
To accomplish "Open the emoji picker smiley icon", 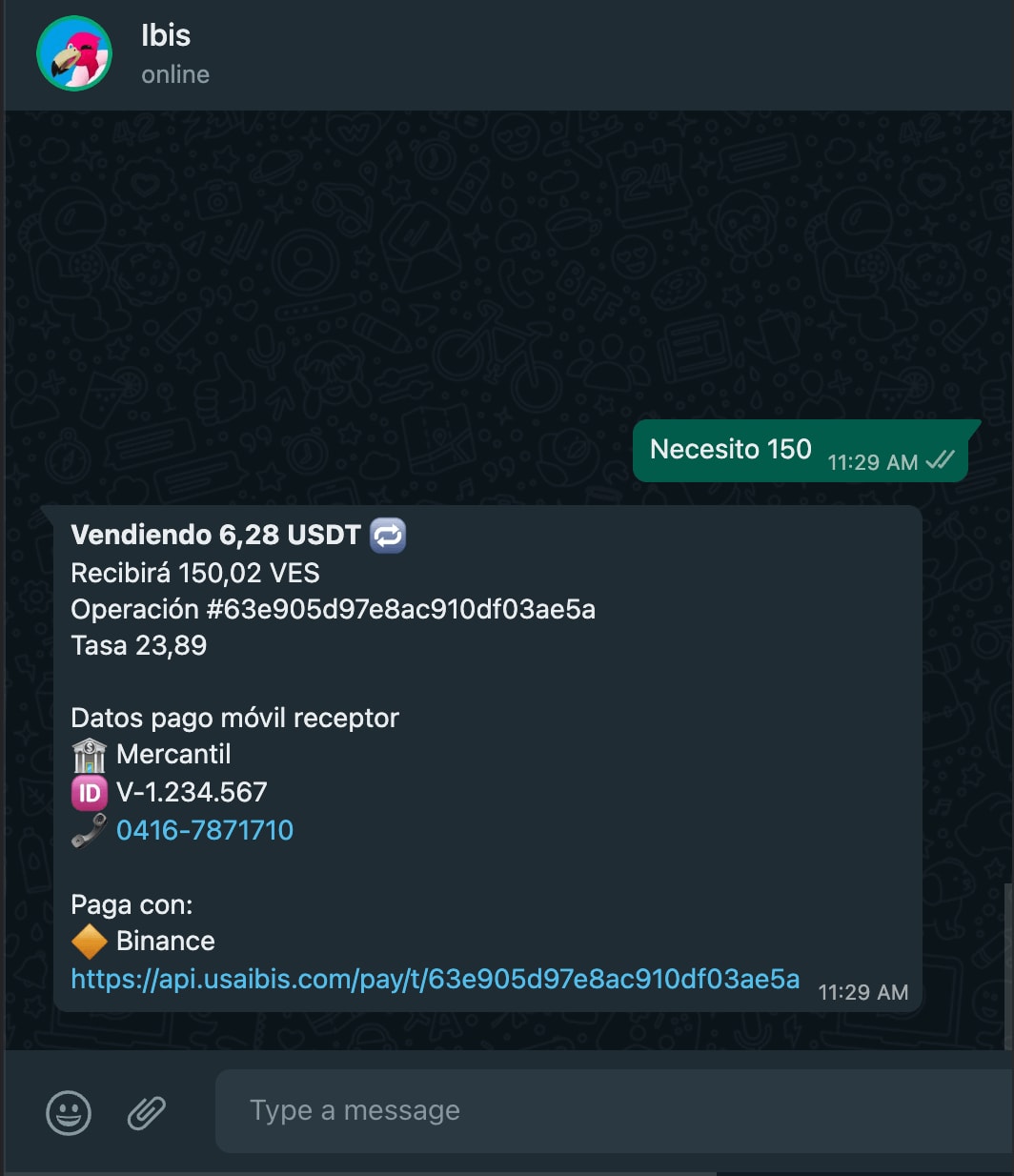I will 69,1112.
